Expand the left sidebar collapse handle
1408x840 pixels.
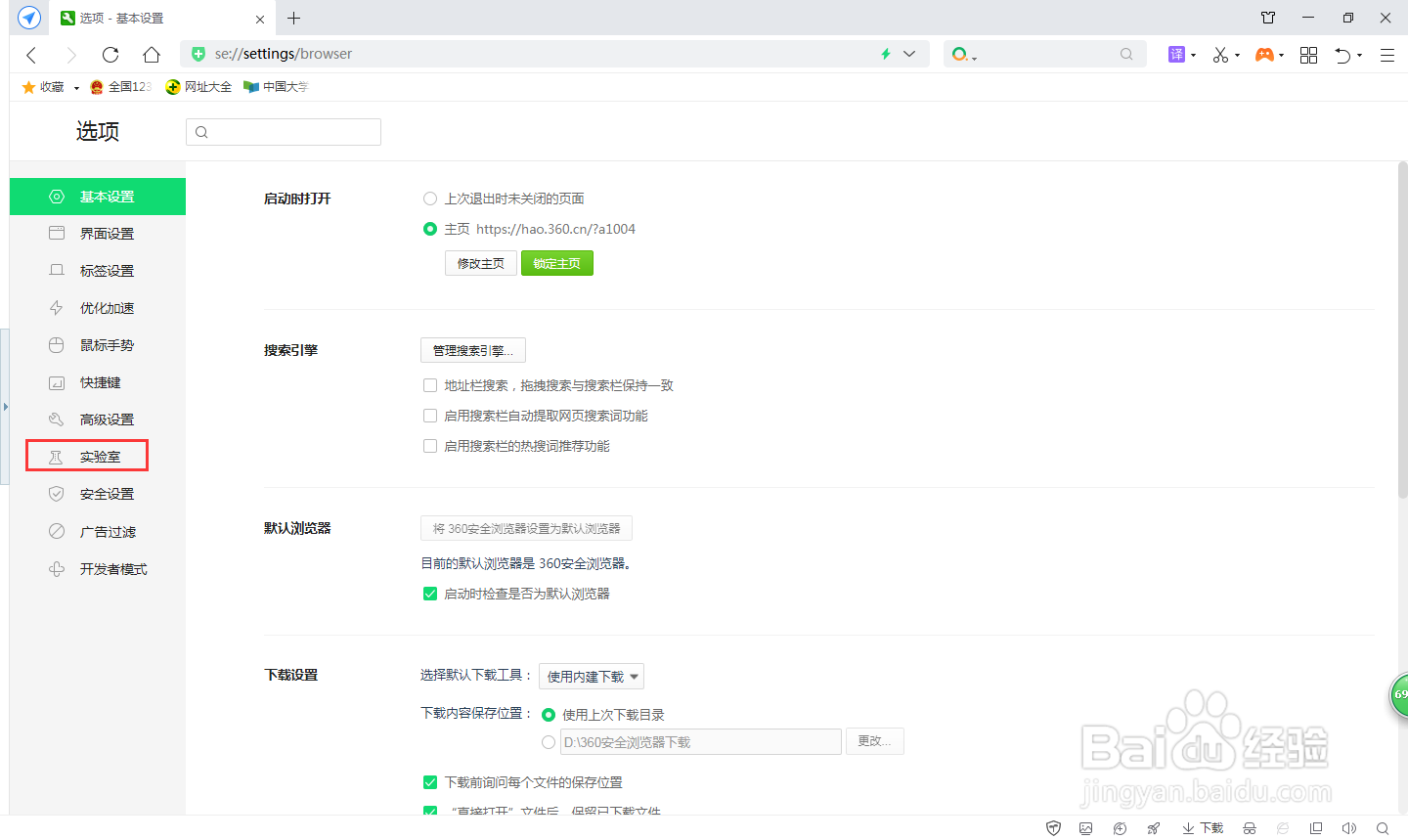5,406
